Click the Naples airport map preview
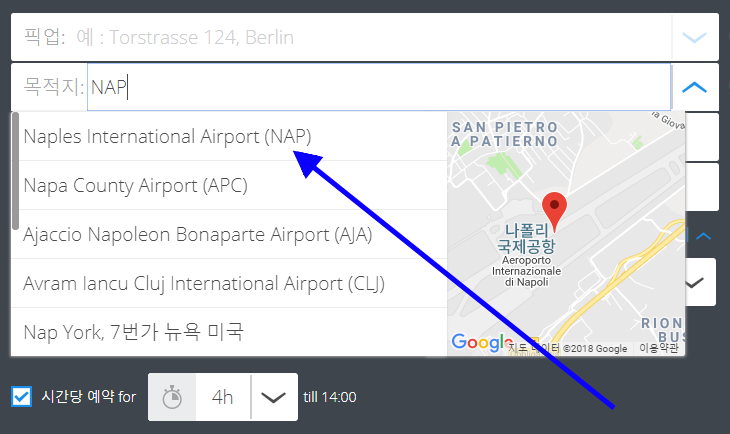Screen dimensions: 730x434 566,234
